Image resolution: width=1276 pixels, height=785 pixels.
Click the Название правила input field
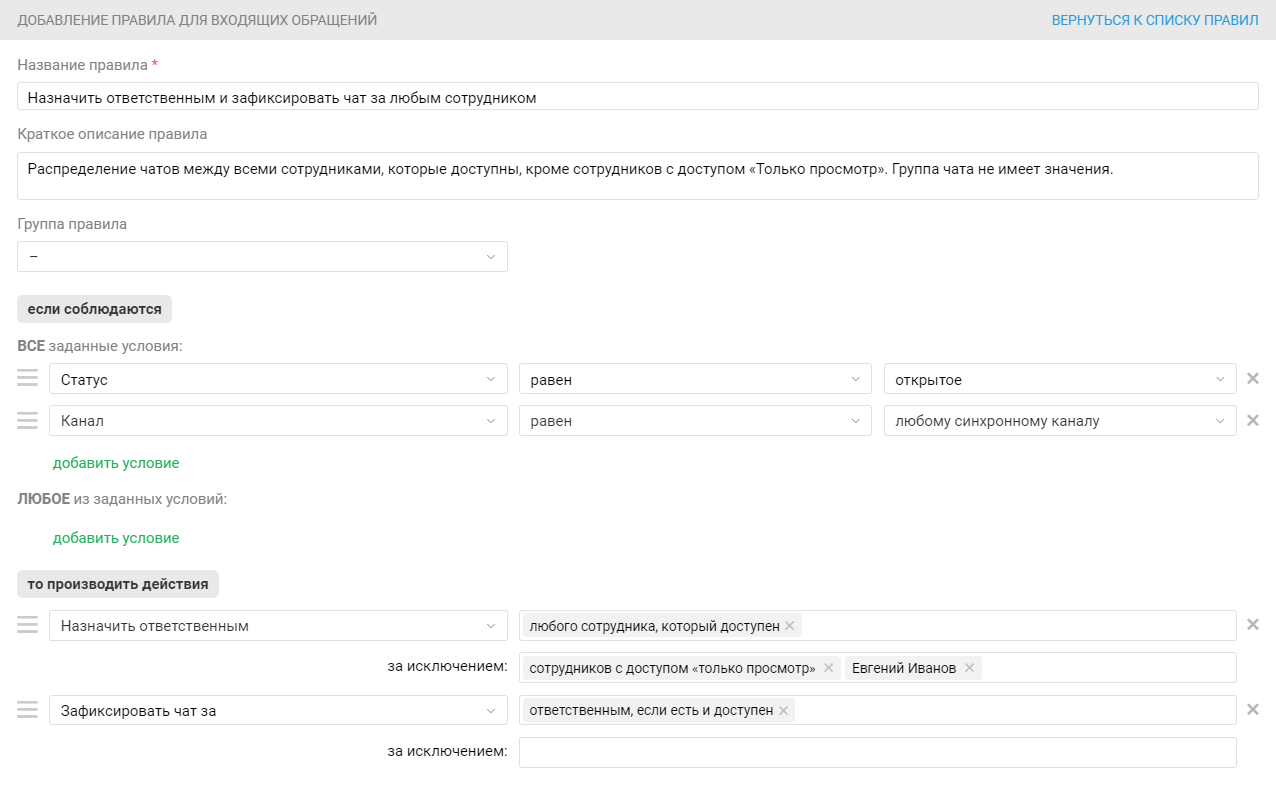click(637, 97)
